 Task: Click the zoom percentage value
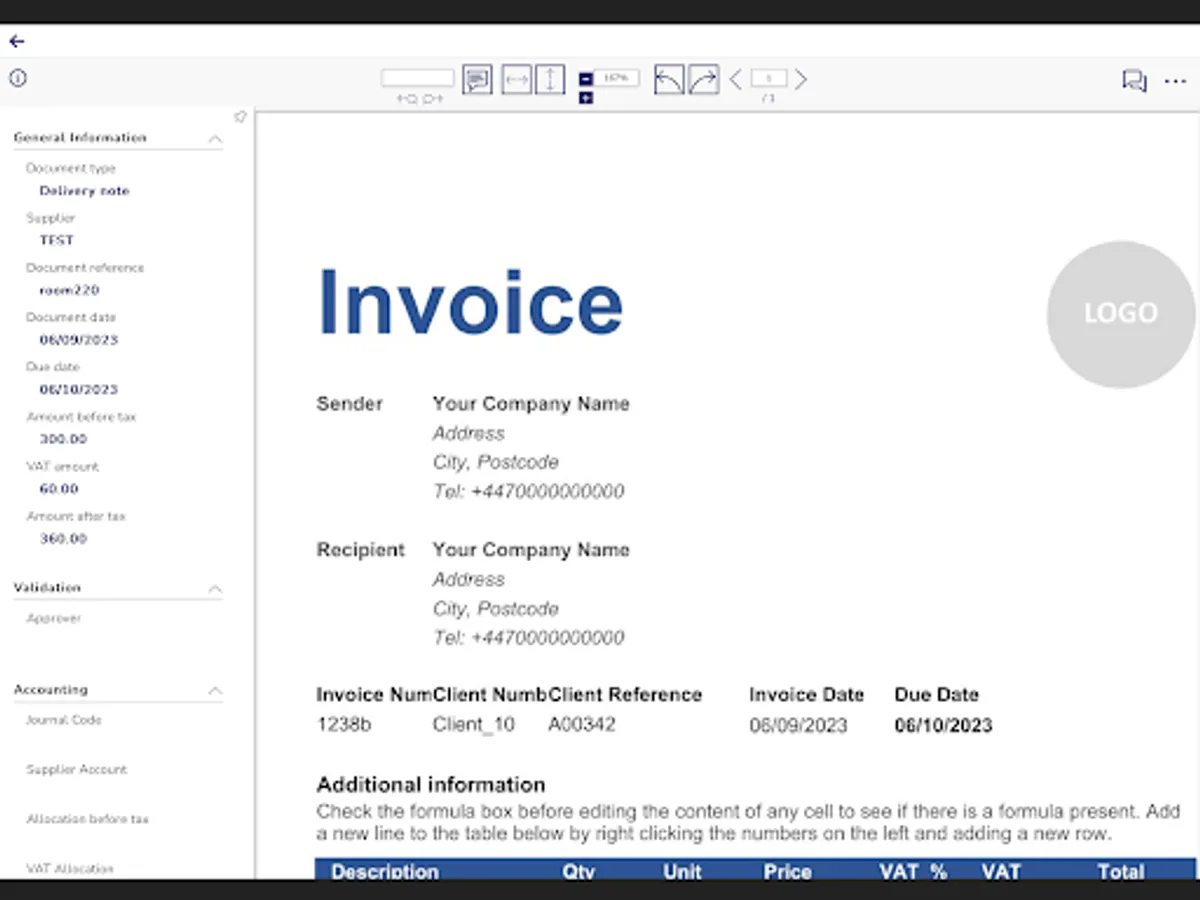(x=617, y=76)
